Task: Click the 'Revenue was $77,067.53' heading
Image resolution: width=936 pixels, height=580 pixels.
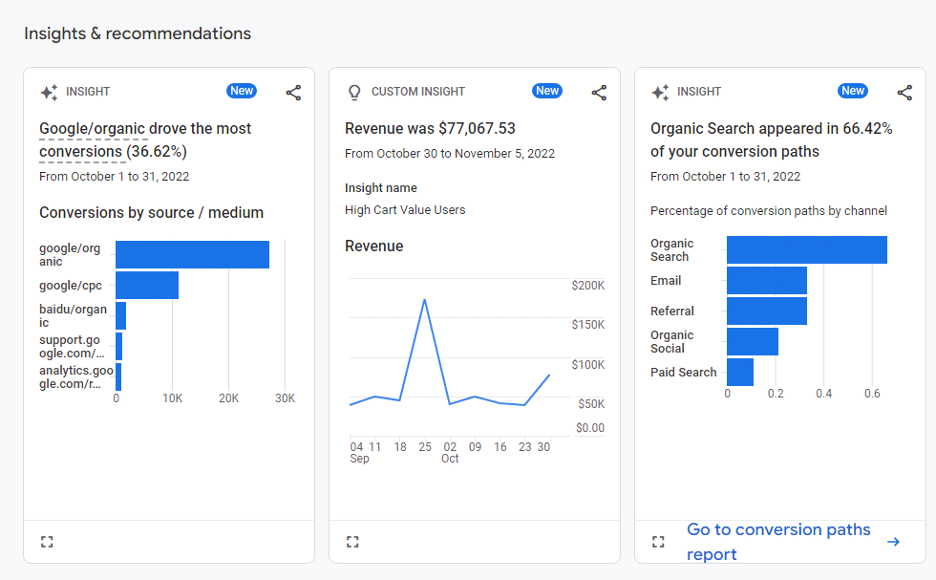Action: click(430, 128)
